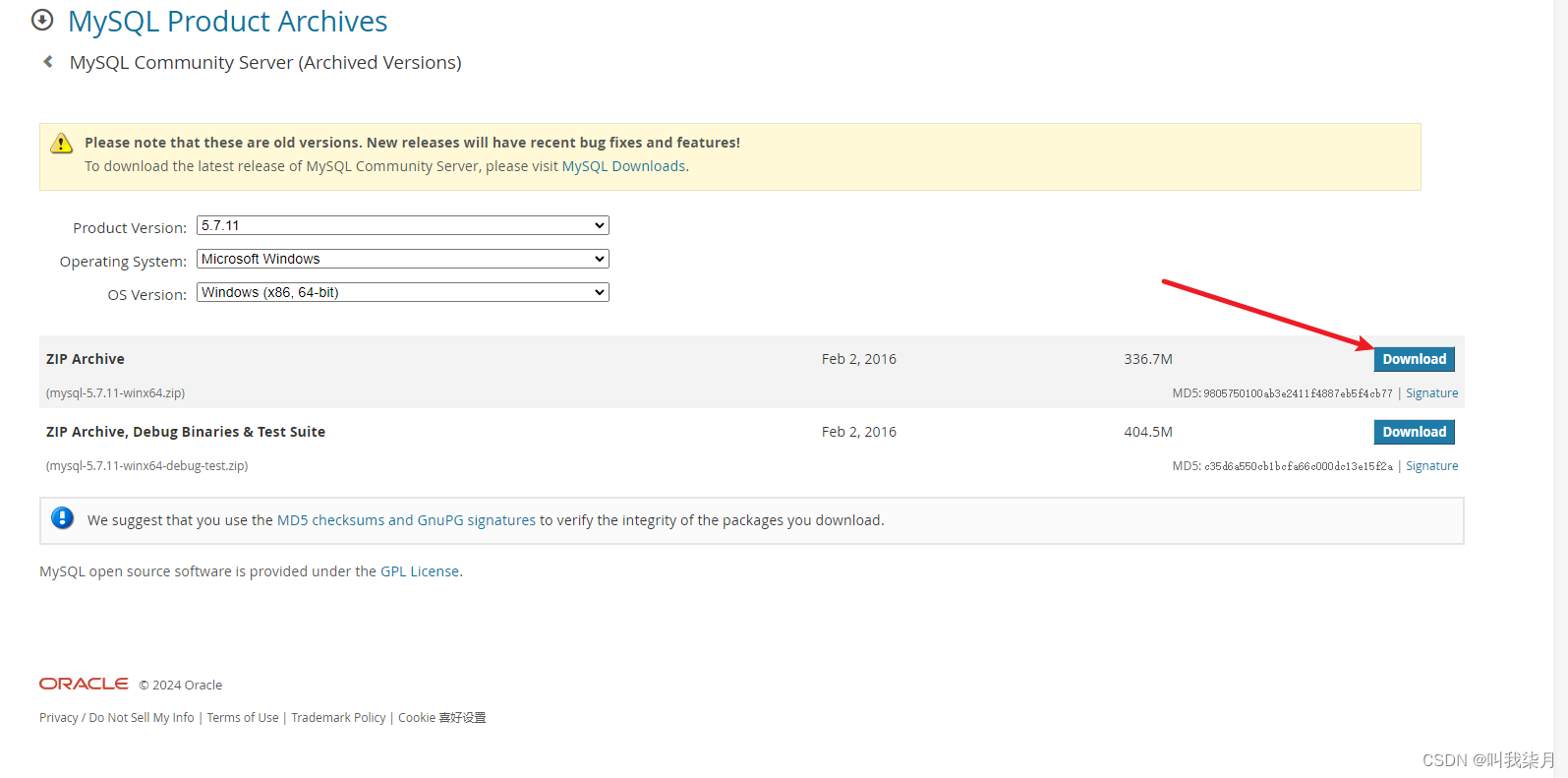Open the OS Version dropdown

[403, 292]
